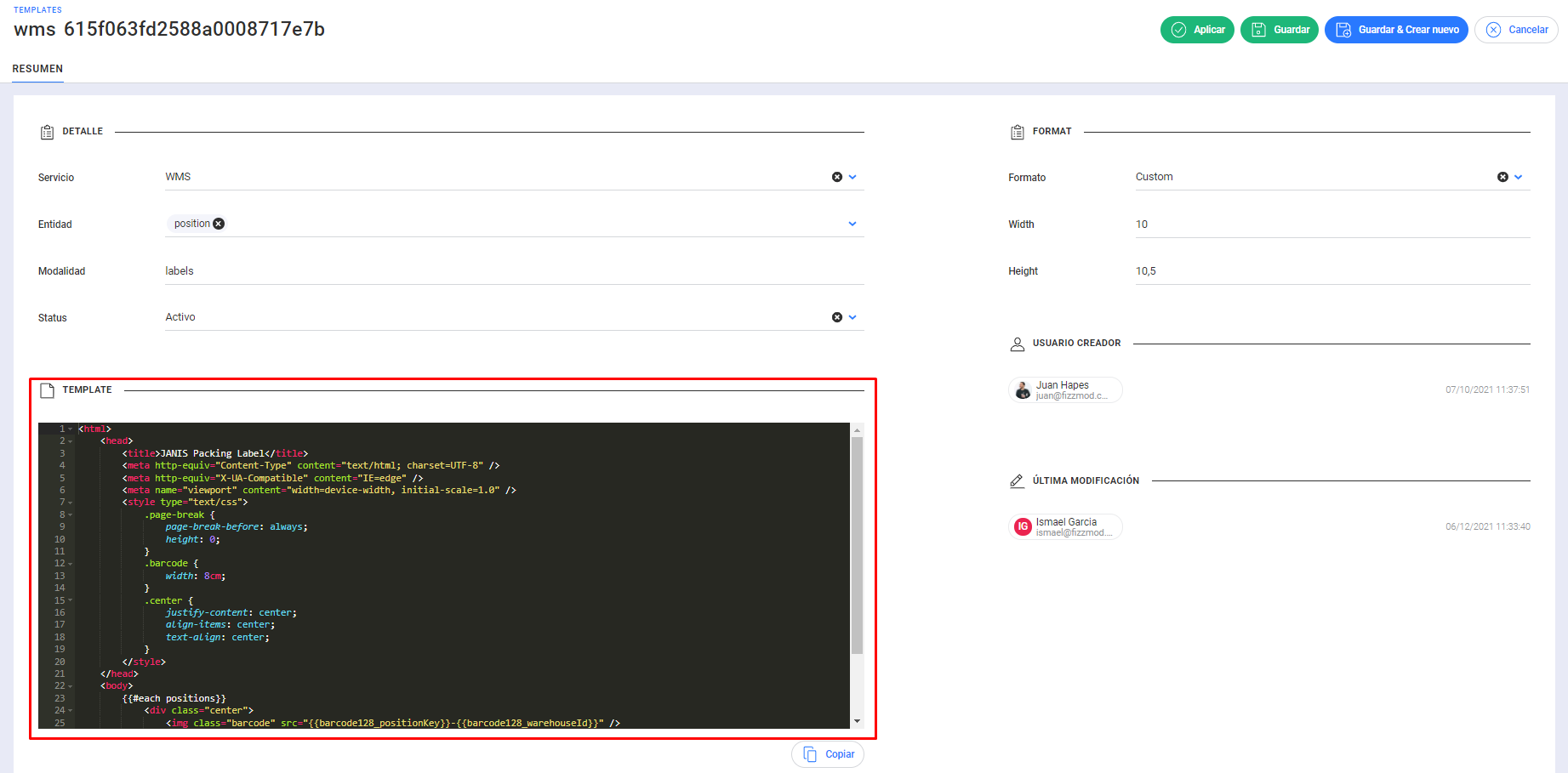Fold the .barcode rule at line 12

point(71,564)
